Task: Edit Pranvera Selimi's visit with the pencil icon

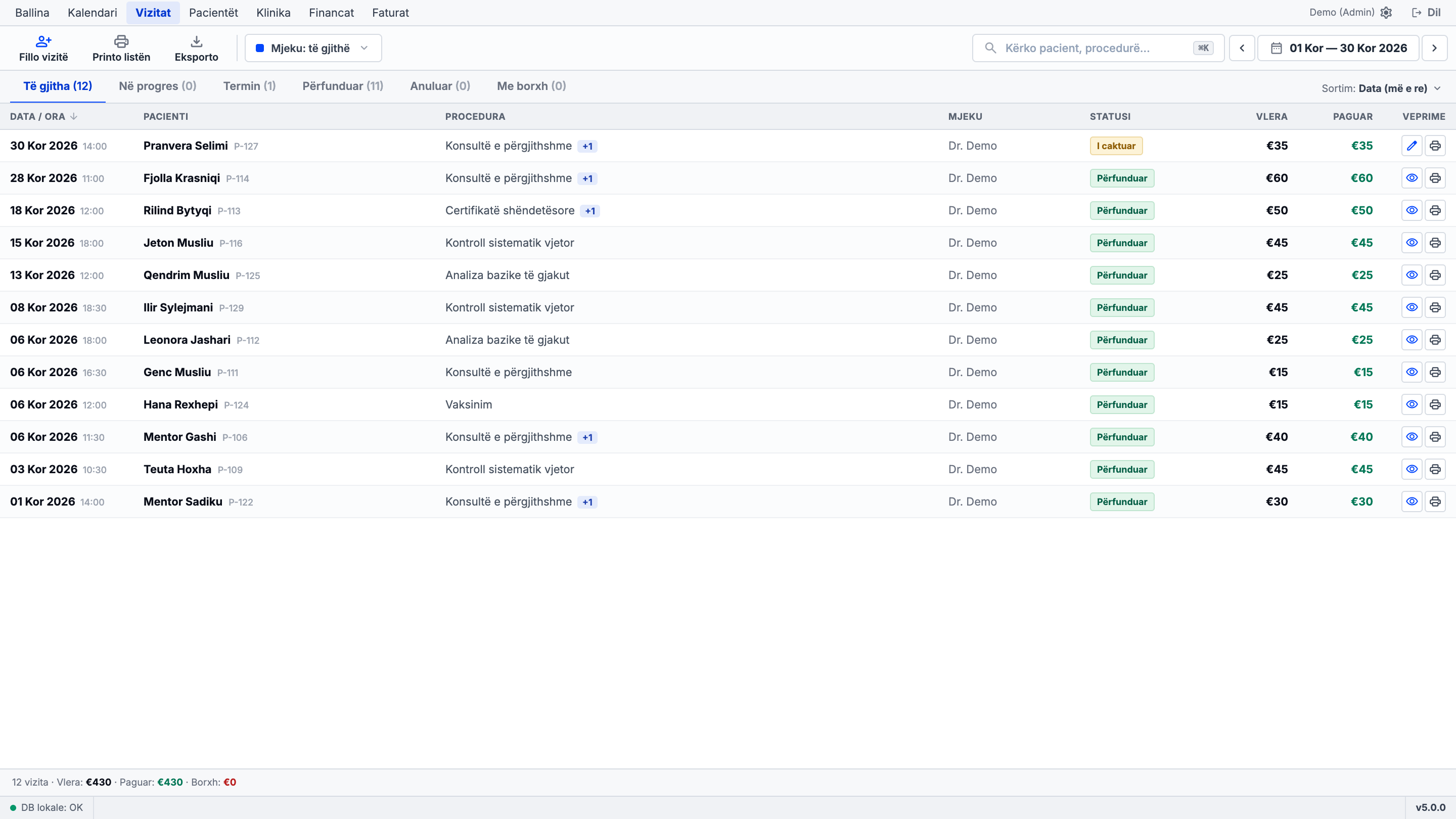Action: pos(1412,146)
